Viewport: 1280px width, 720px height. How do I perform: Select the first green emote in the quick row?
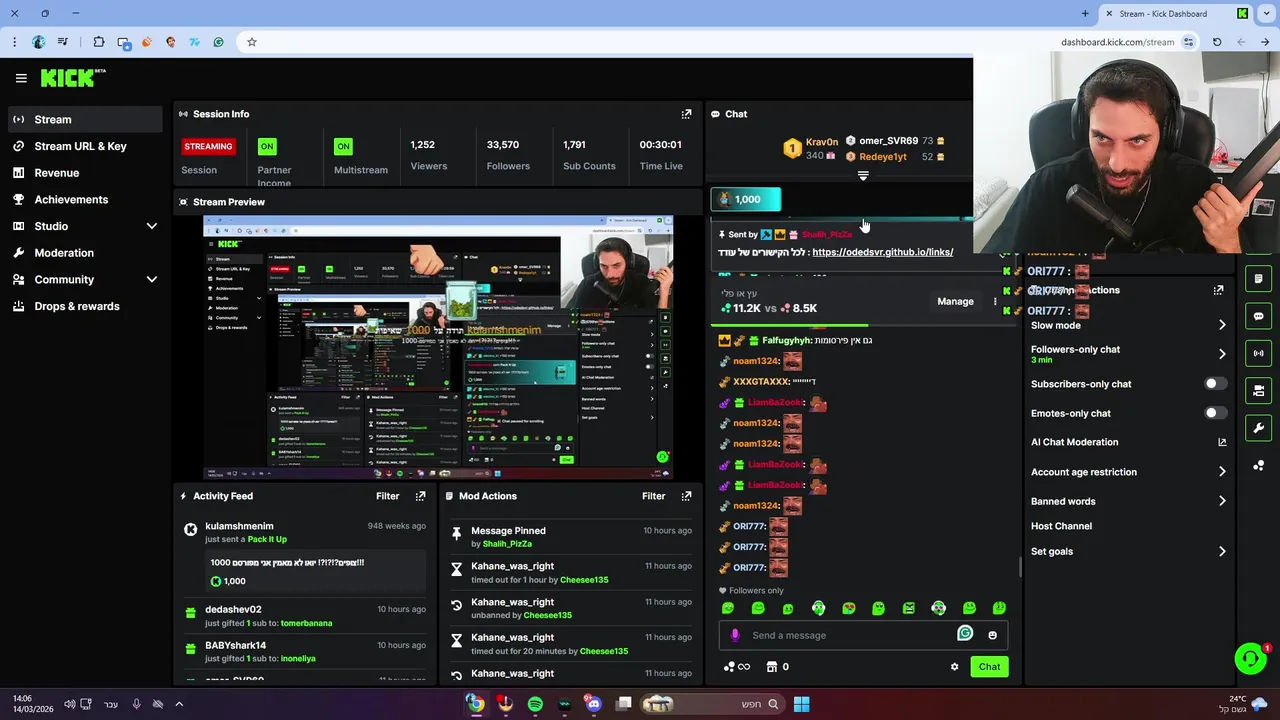(728, 608)
